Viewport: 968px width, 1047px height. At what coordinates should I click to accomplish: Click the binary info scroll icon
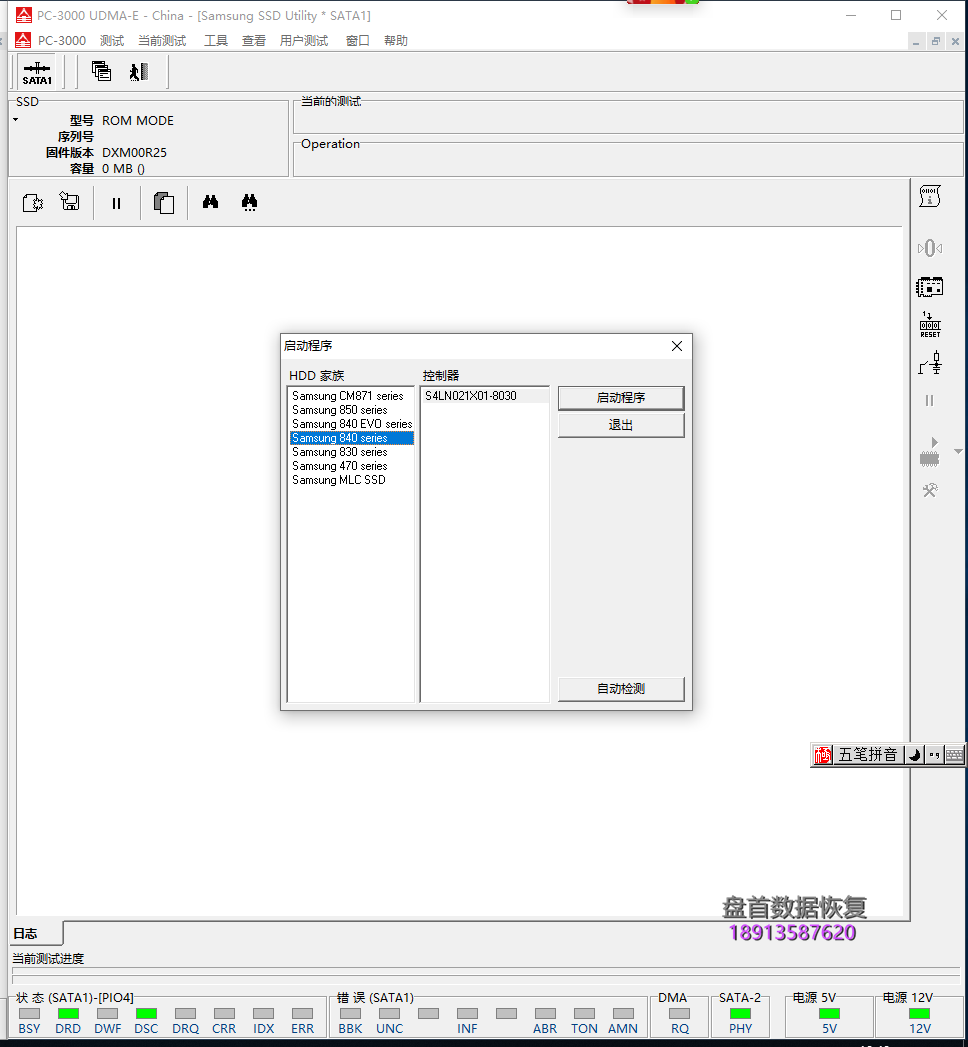[930, 197]
